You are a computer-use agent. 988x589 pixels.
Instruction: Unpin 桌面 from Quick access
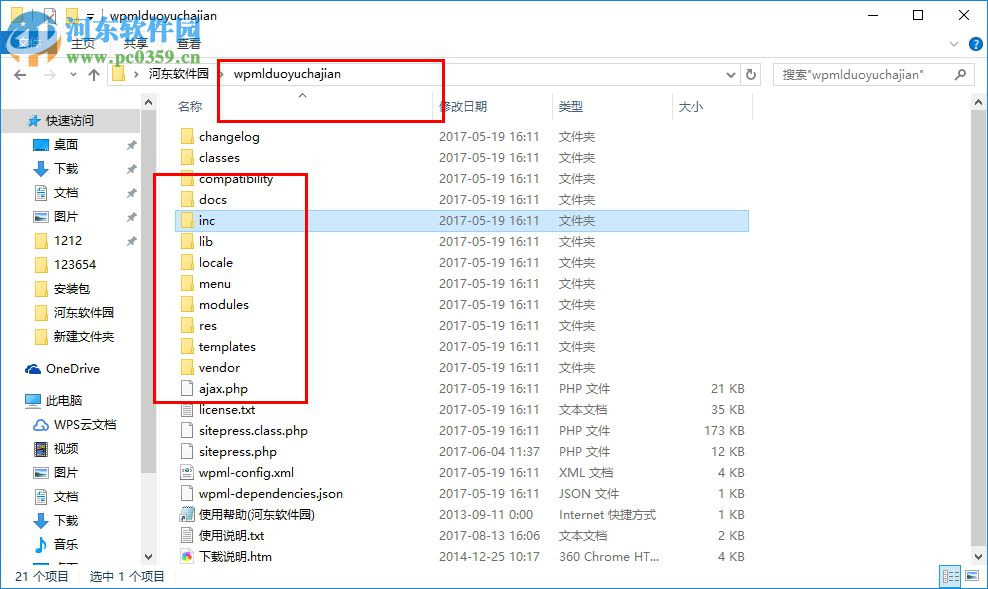click(x=129, y=145)
